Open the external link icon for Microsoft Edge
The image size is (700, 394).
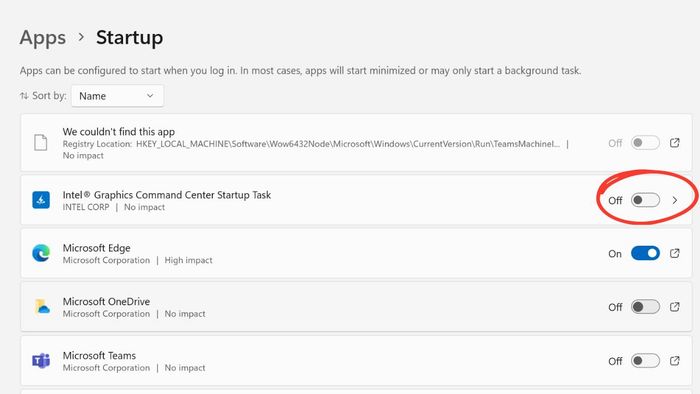pos(675,253)
